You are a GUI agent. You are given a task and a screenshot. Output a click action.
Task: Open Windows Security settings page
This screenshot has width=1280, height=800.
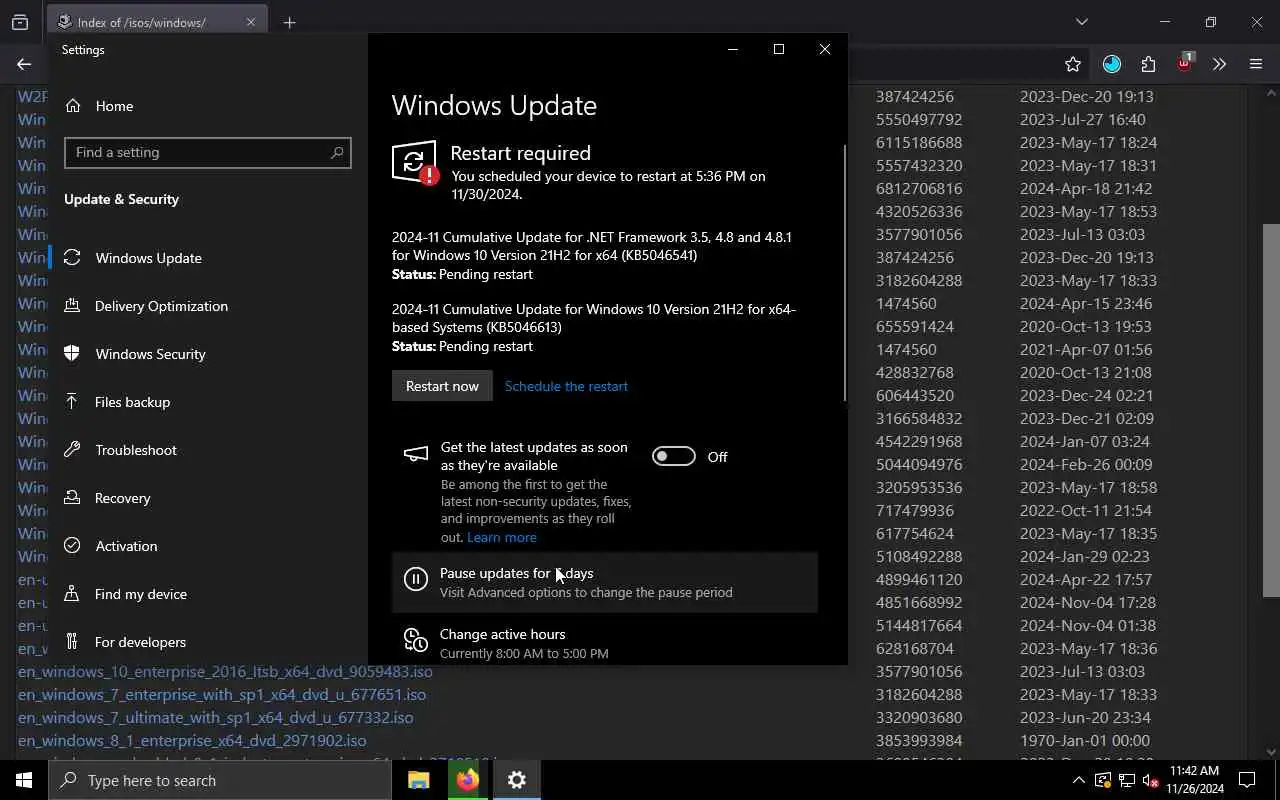pos(150,354)
